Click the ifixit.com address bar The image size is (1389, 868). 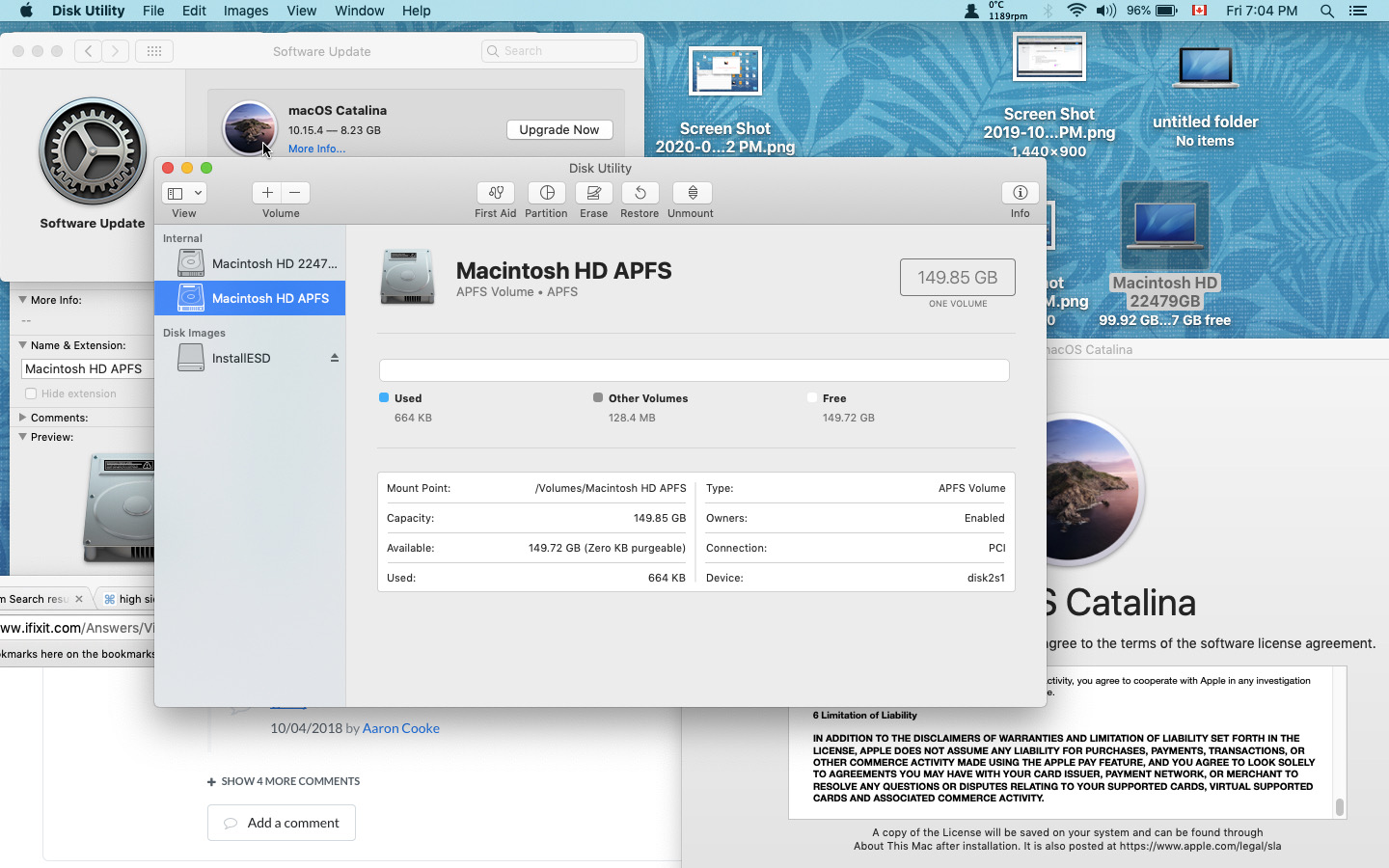tap(77, 628)
